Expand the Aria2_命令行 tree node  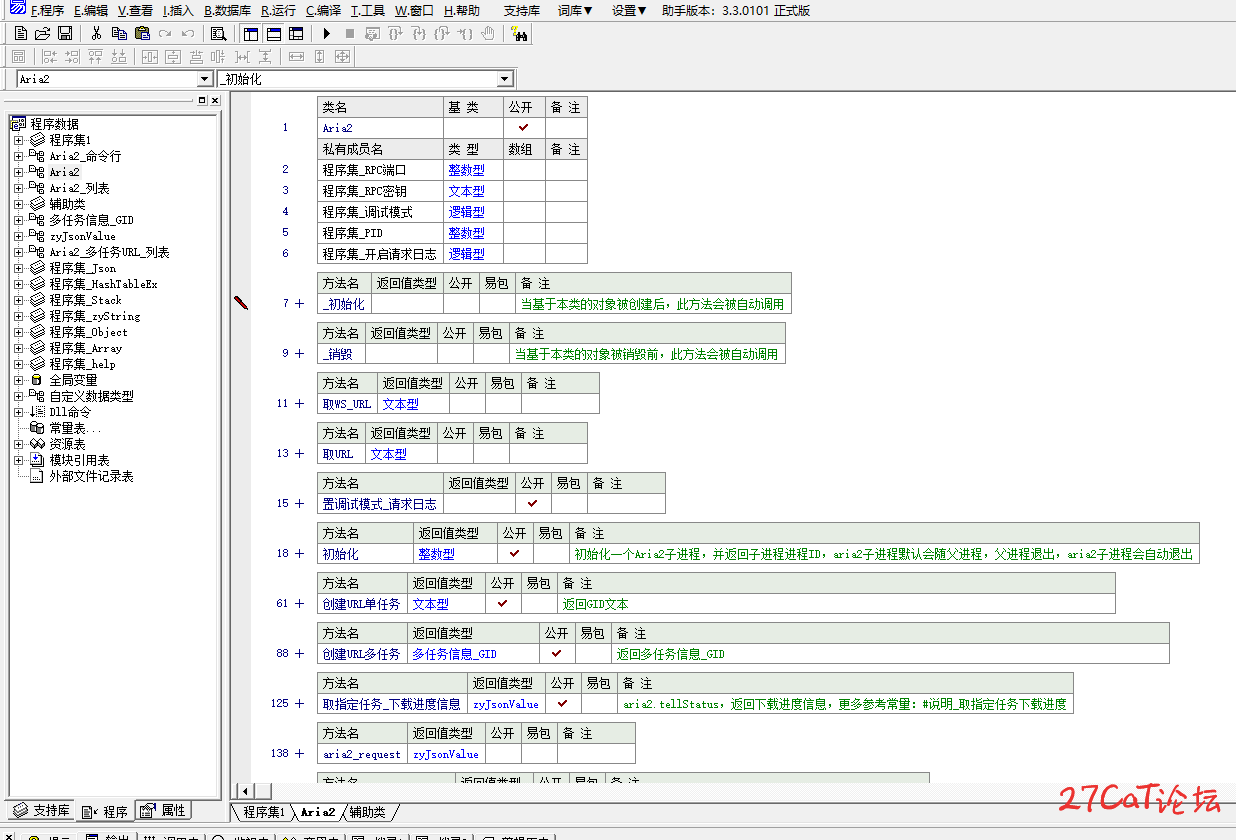[x=18, y=156]
